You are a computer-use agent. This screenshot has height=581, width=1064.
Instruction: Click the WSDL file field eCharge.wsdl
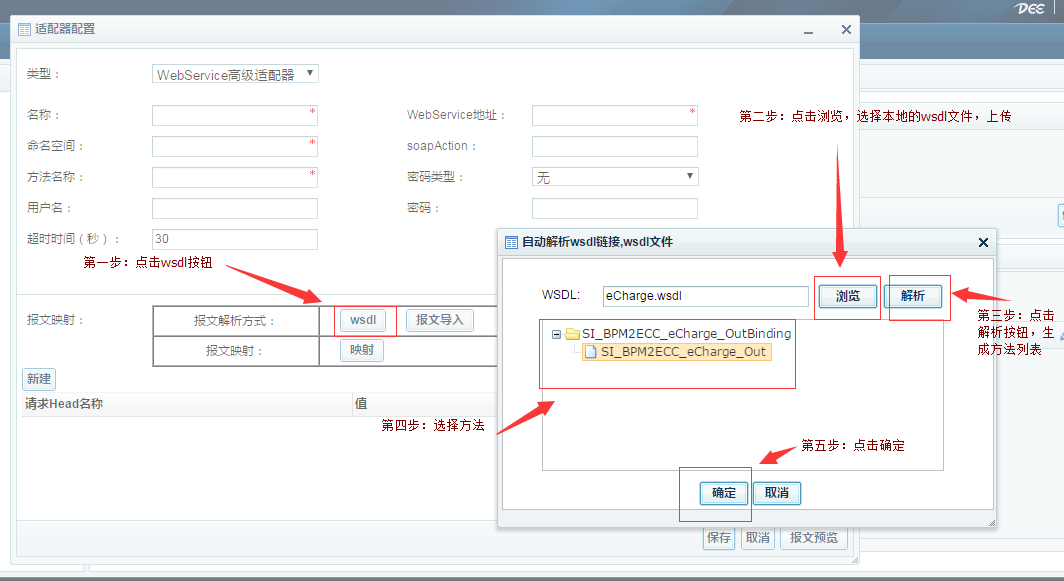pyautogui.click(x=706, y=296)
